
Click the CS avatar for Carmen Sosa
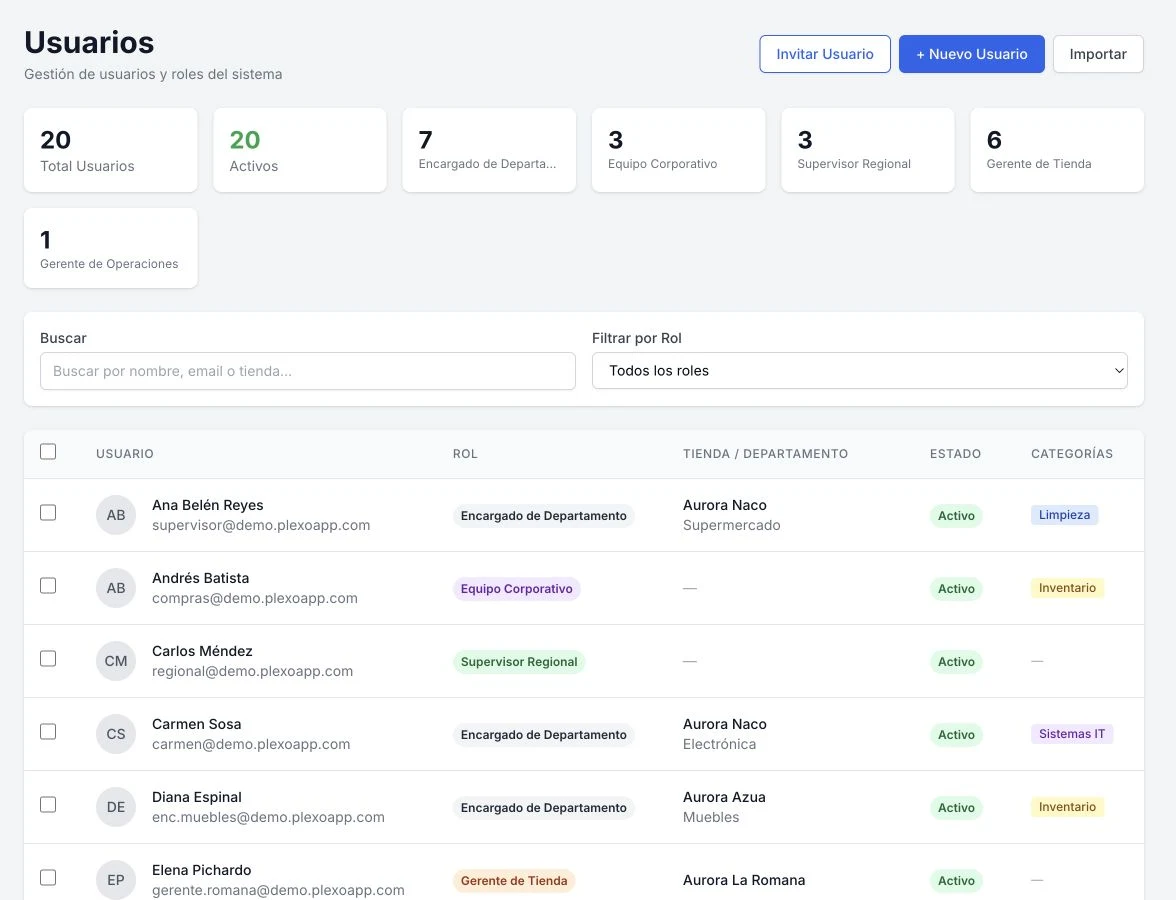tap(116, 734)
